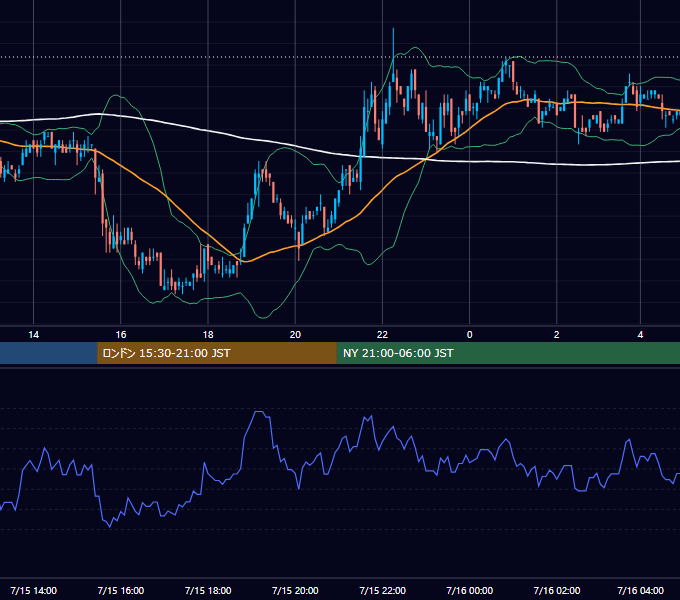Click the hour 20 axis label
Image resolution: width=680 pixels, height=600 pixels.
[295, 335]
